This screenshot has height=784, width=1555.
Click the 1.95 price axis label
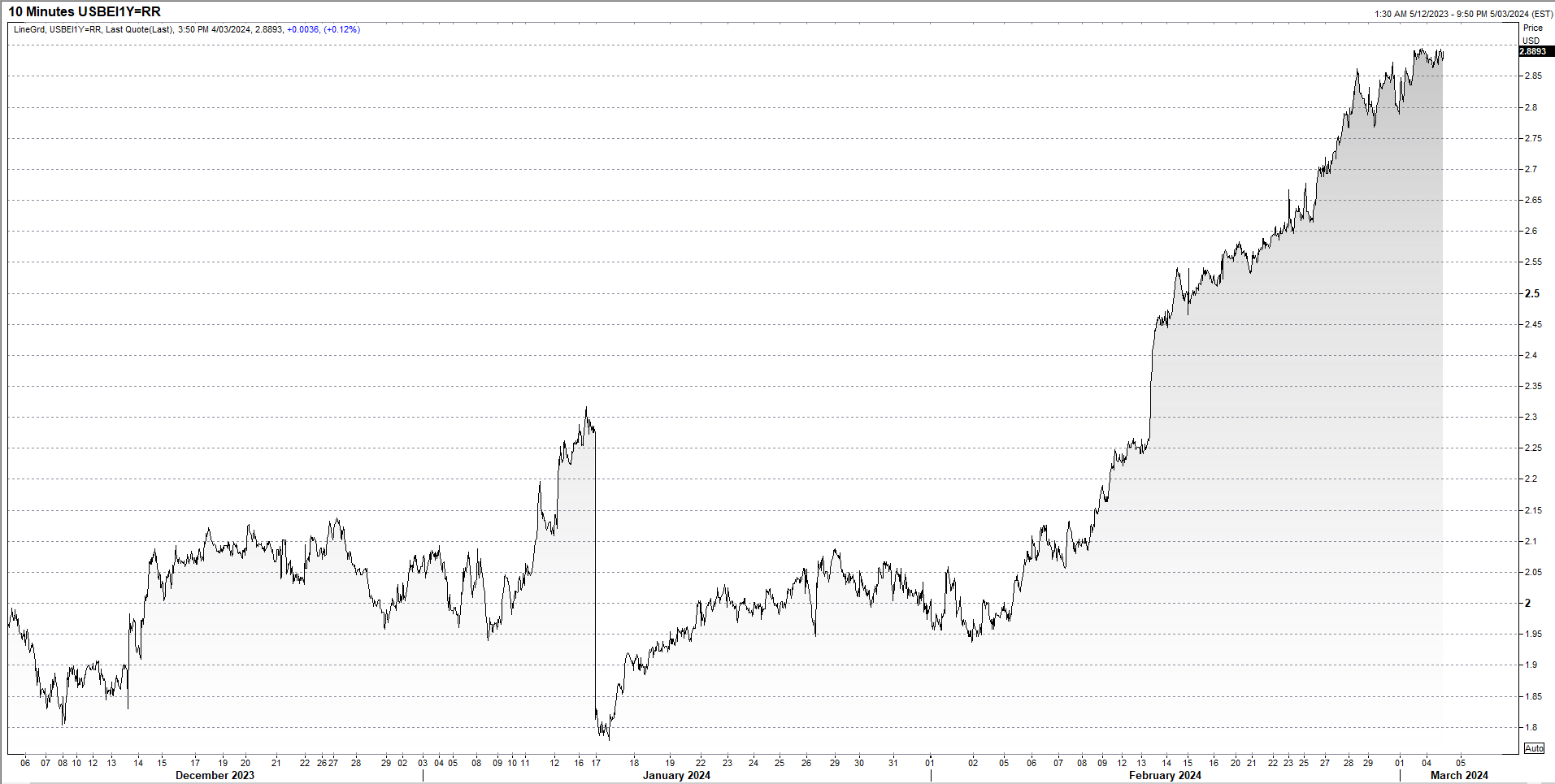1533,634
